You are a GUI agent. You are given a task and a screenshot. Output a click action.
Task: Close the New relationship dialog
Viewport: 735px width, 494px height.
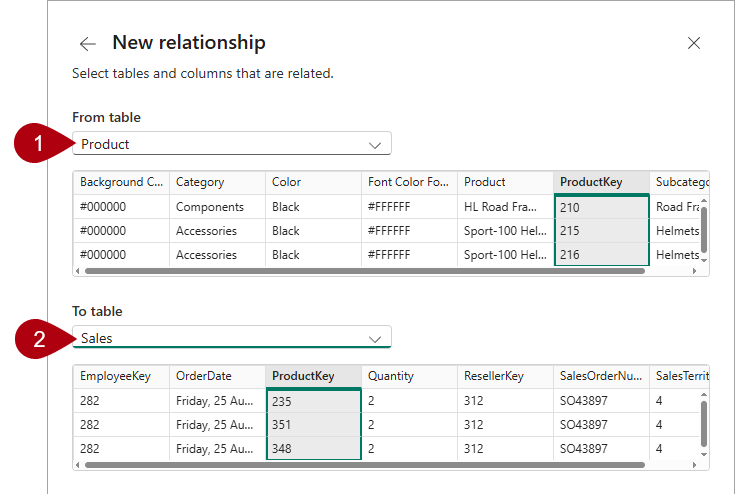694,43
